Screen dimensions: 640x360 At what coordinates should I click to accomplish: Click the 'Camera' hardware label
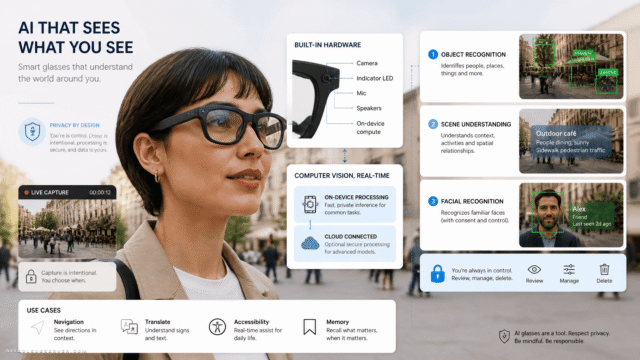tap(367, 63)
